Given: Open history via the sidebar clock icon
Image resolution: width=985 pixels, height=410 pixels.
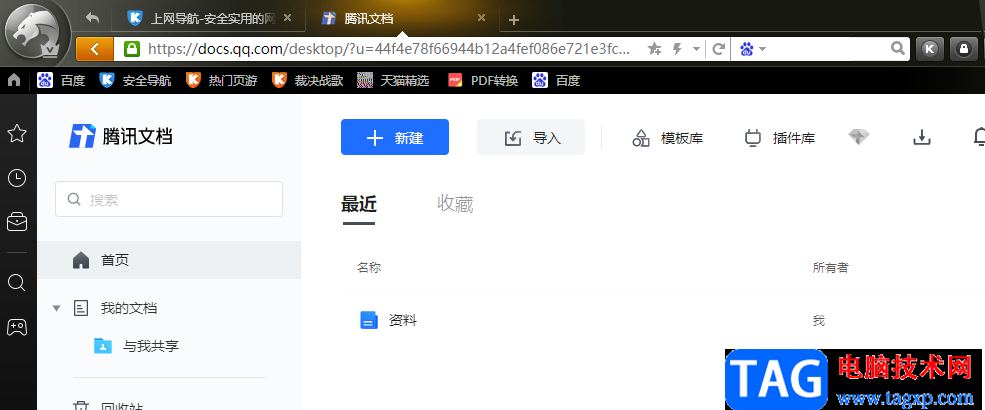Looking at the screenshot, I should (16, 178).
